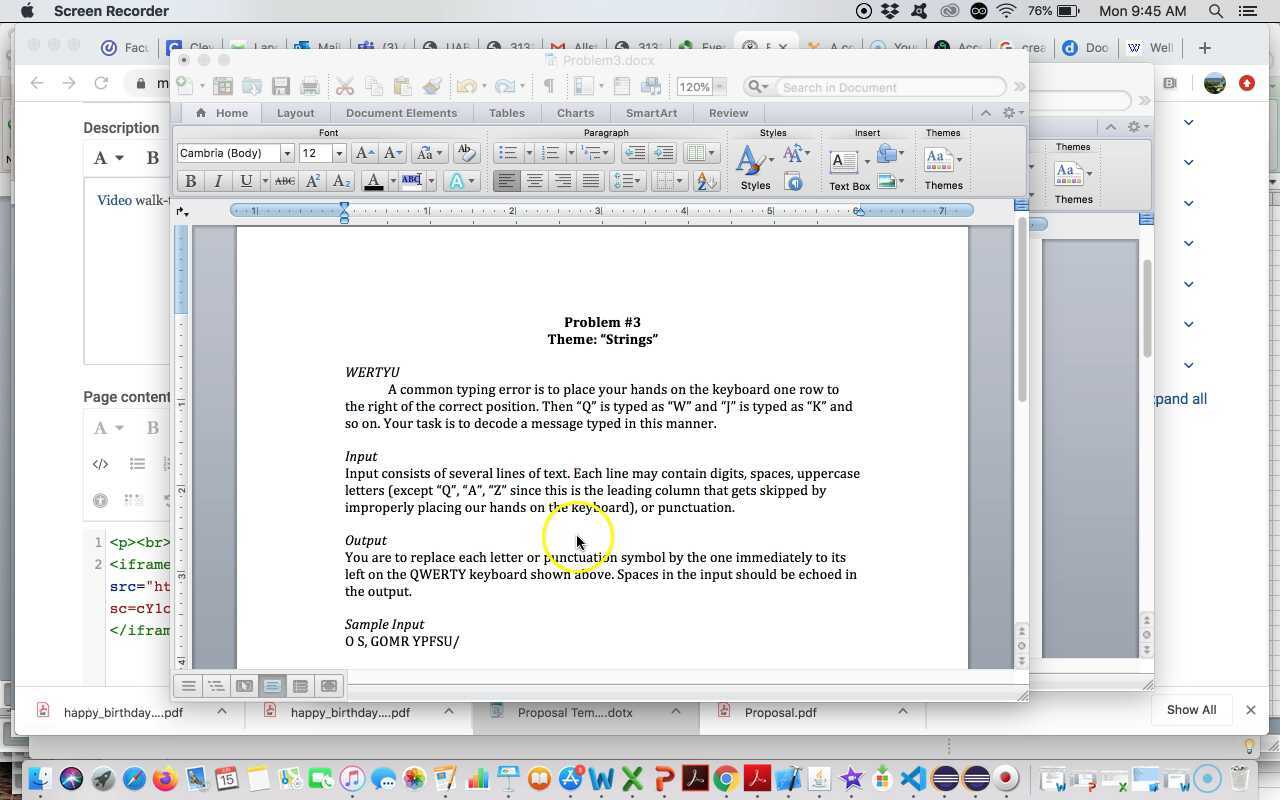Toggle Align Text Left
This screenshot has height=800, width=1280.
tap(507, 181)
